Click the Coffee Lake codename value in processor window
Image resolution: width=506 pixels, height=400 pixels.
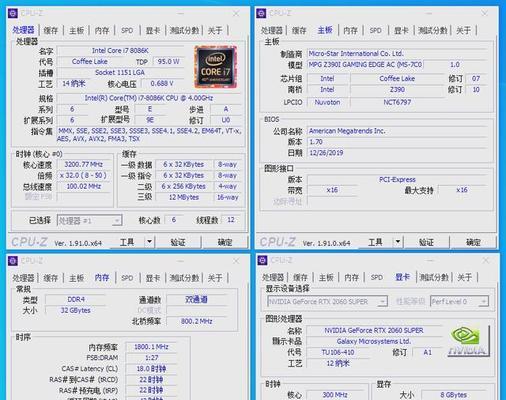90,62
